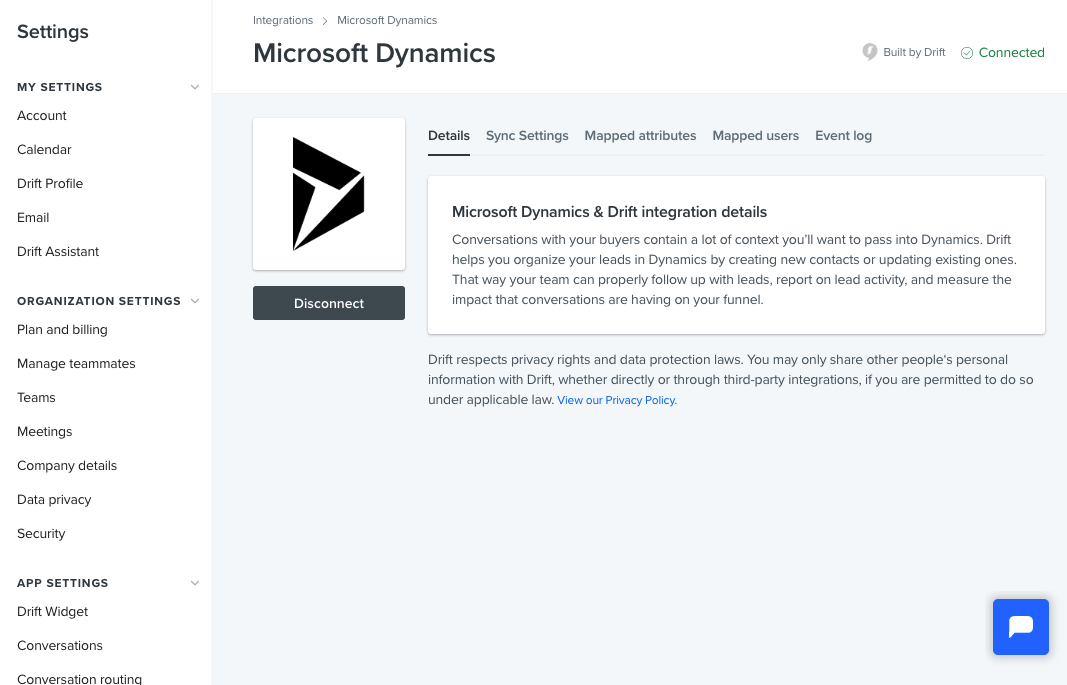Collapse the Organization Settings section
Viewport: 1067px width, 685px height.
195,301
